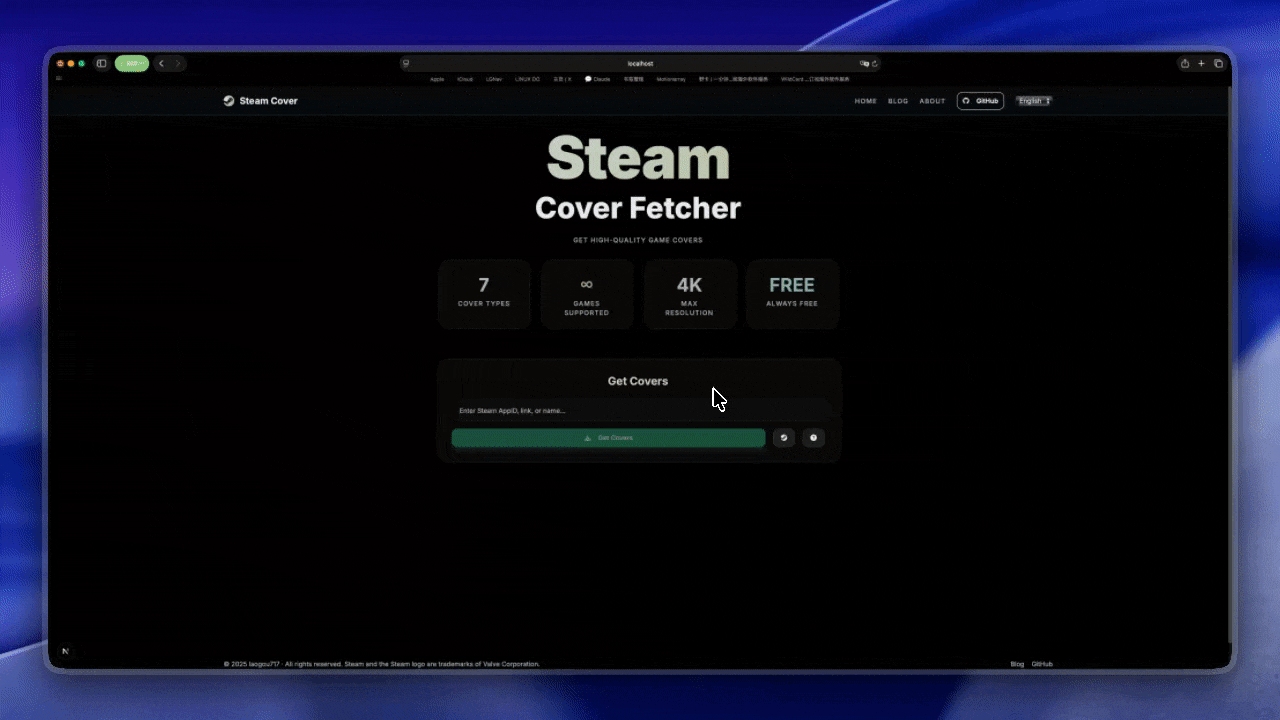Expand the English language selector
Screen dimensions: 1280x720
[x=1034, y=101]
